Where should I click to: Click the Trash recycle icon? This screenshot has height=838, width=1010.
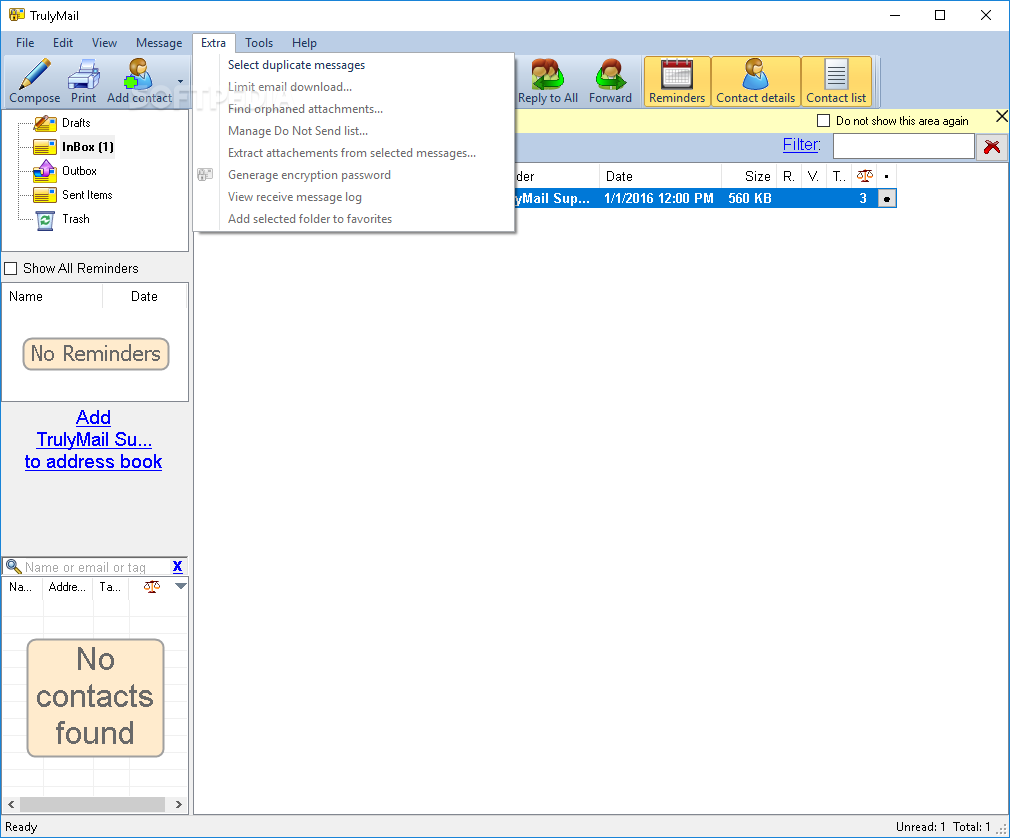45,220
